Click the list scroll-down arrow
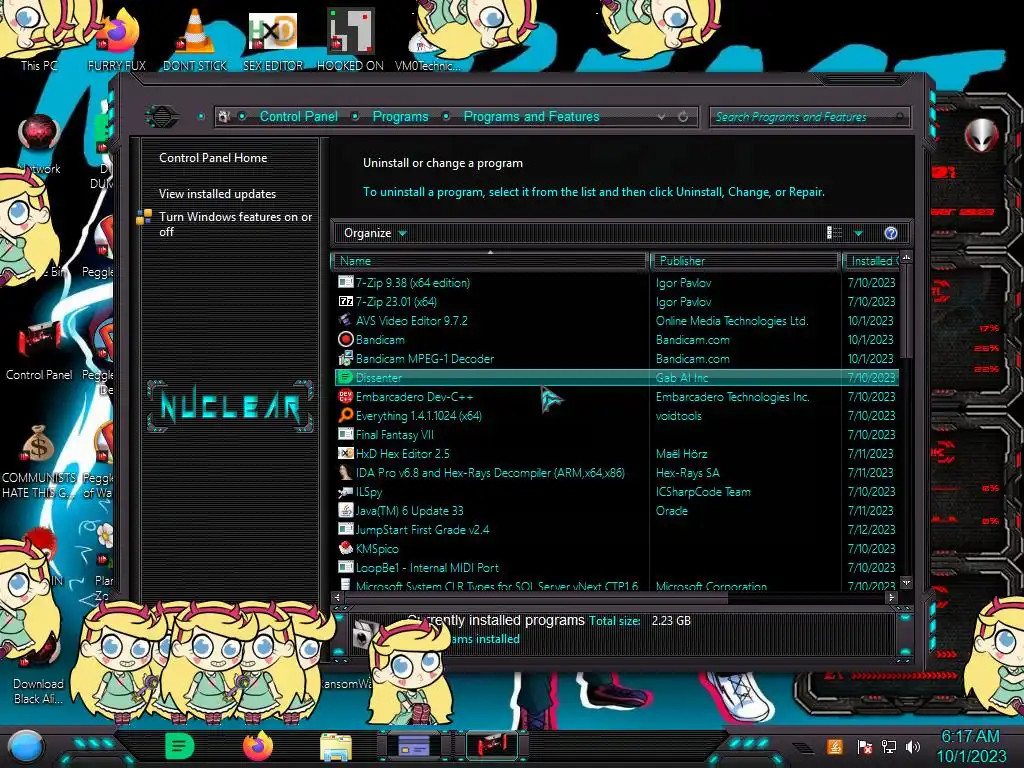1024x768 pixels. [x=906, y=583]
